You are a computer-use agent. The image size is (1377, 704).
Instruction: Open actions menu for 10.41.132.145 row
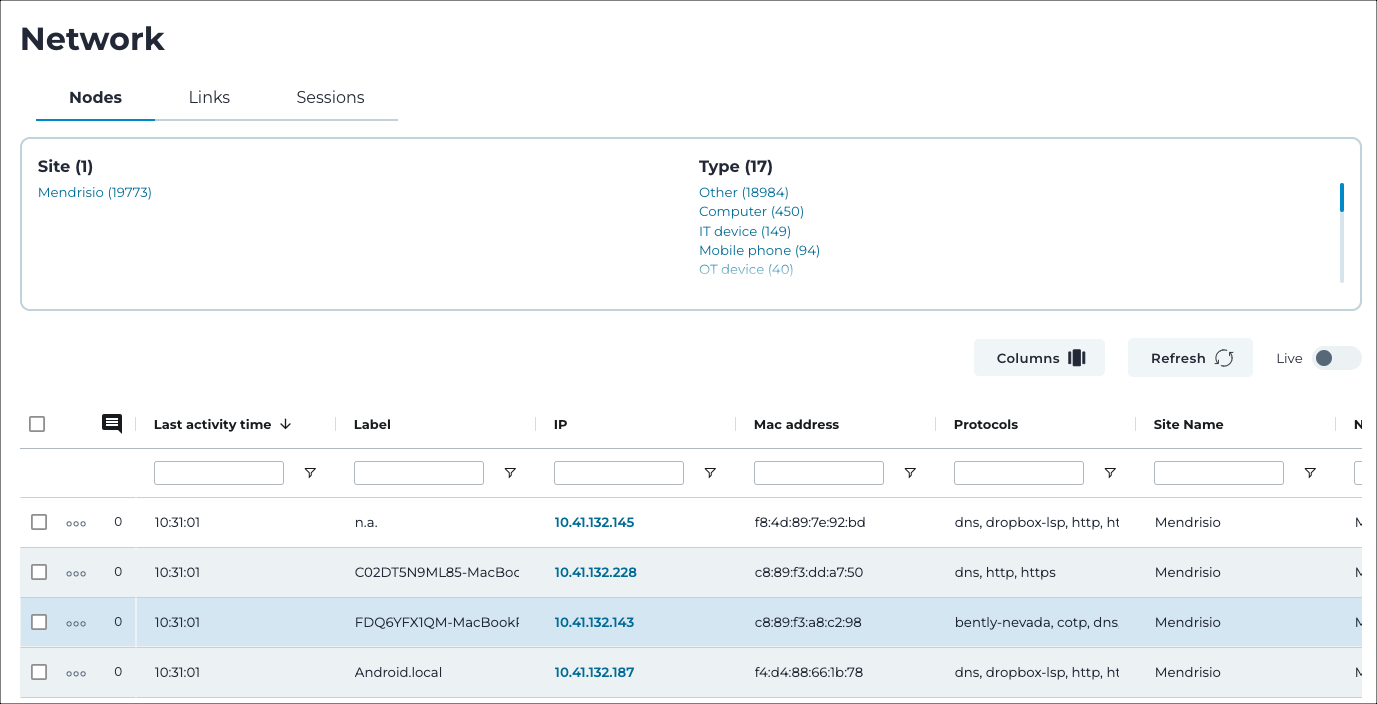pyautogui.click(x=76, y=523)
